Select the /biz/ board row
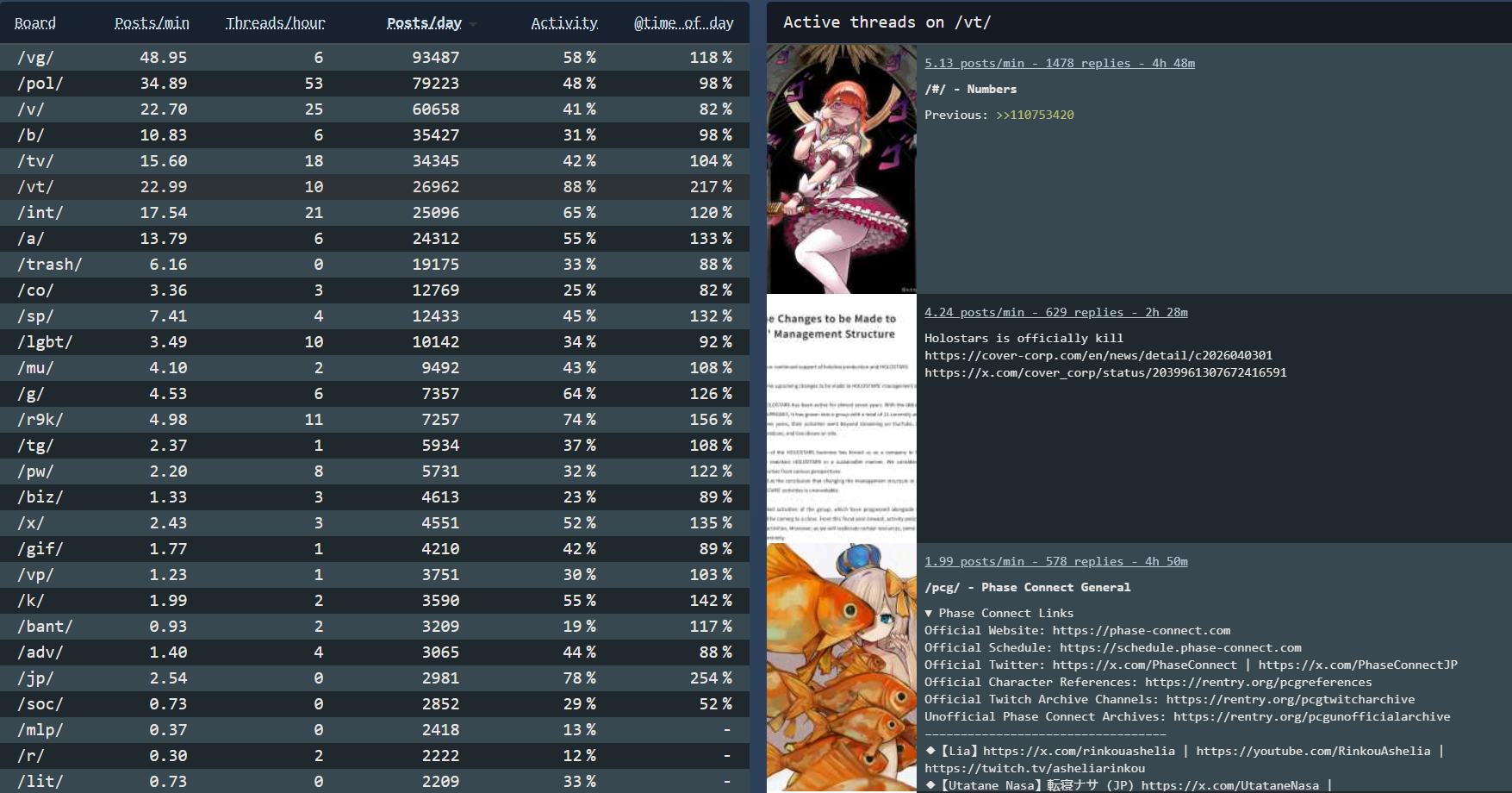 pos(375,497)
